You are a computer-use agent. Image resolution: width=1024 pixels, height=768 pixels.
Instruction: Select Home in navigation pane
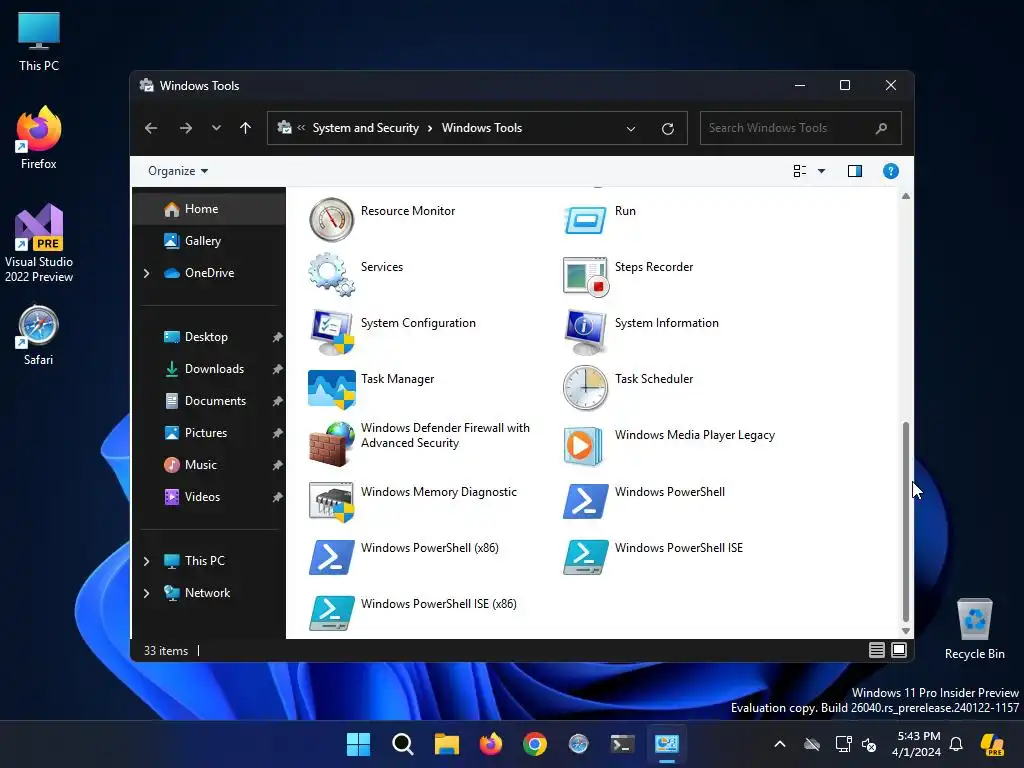coord(209,209)
